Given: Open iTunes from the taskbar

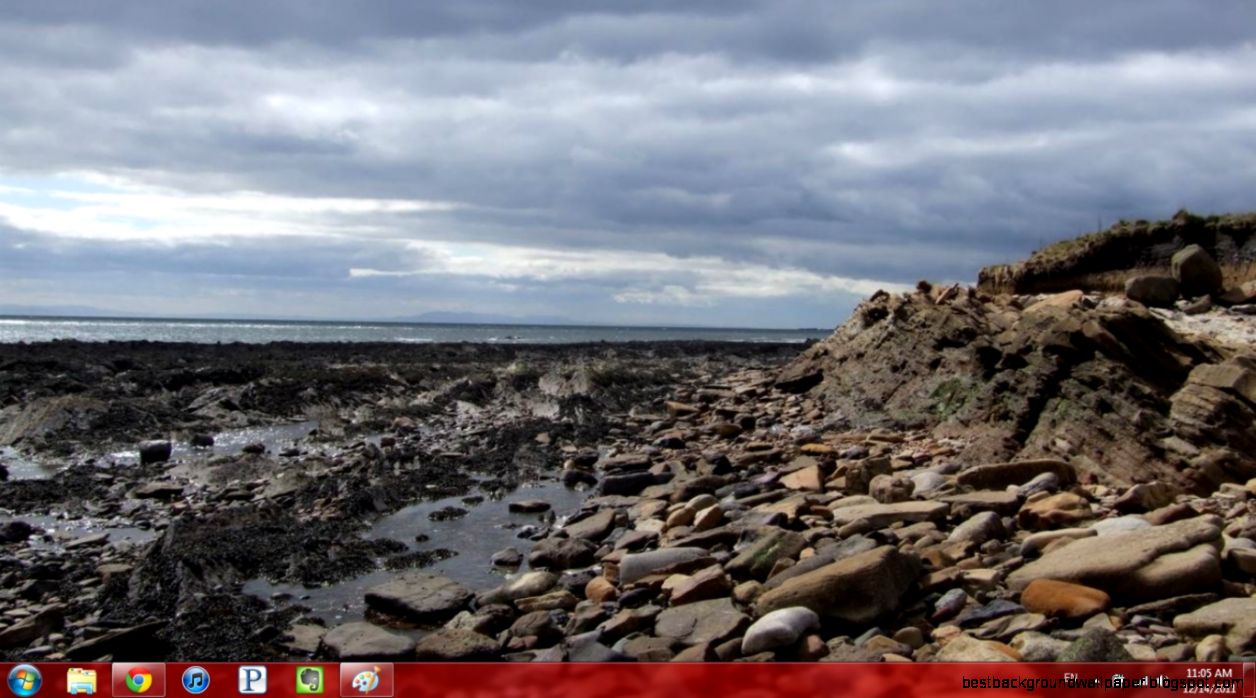Looking at the screenshot, I should point(193,679).
